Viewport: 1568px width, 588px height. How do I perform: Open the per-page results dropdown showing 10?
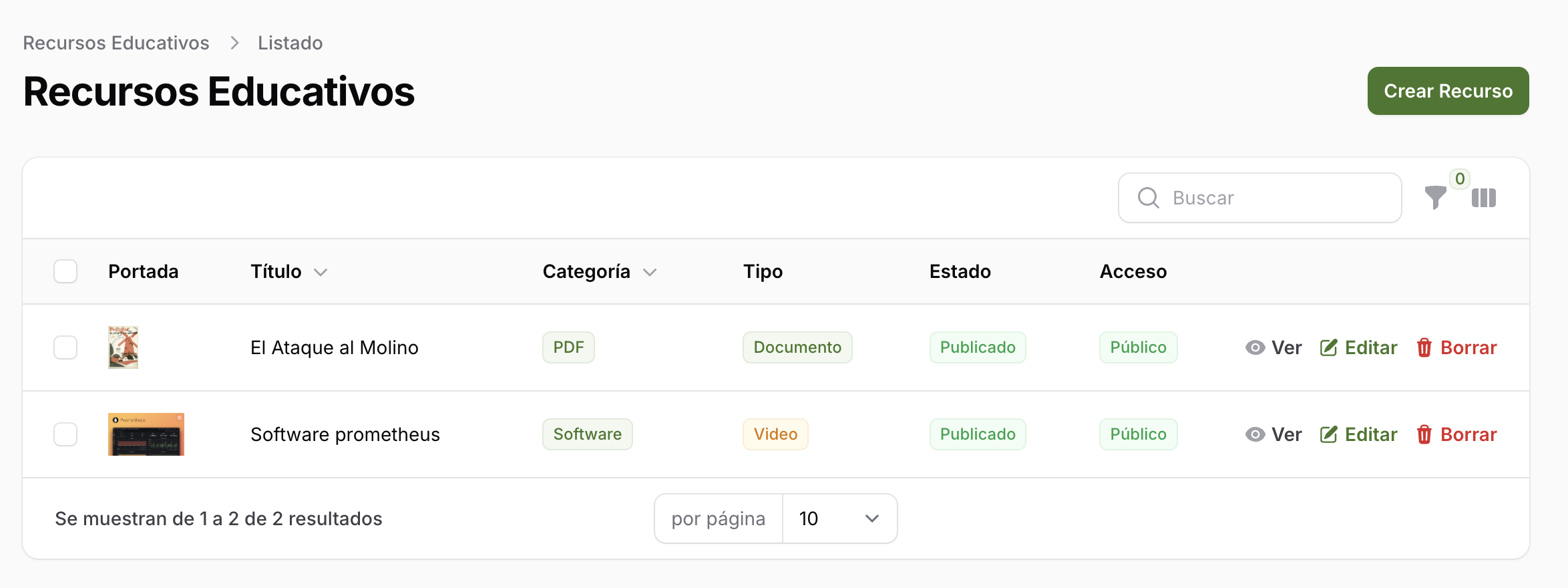click(839, 519)
